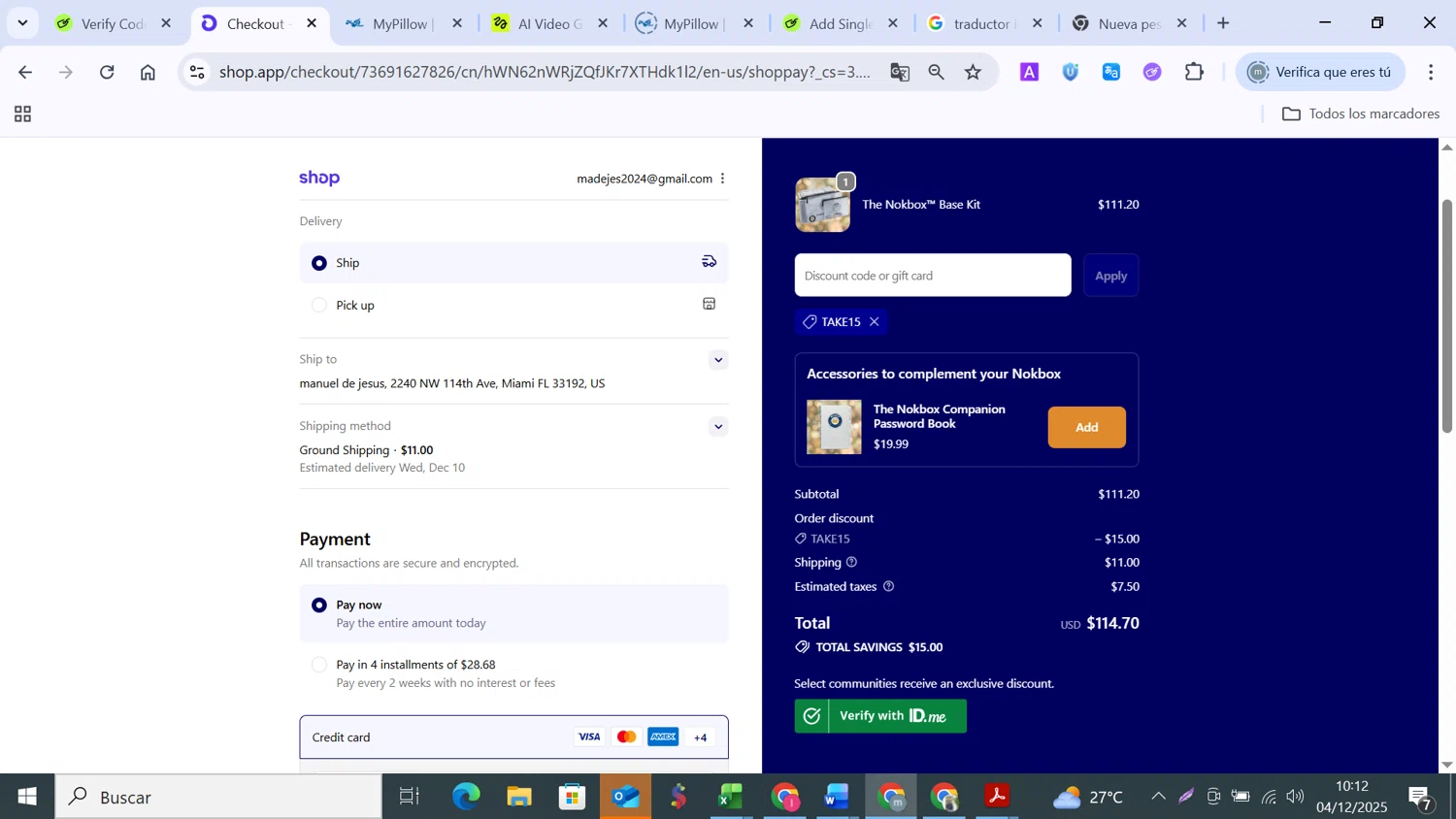The image size is (1456, 819).
Task: Switch to the Verify Code tab
Action: pyautogui.click(x=114, y=23)
